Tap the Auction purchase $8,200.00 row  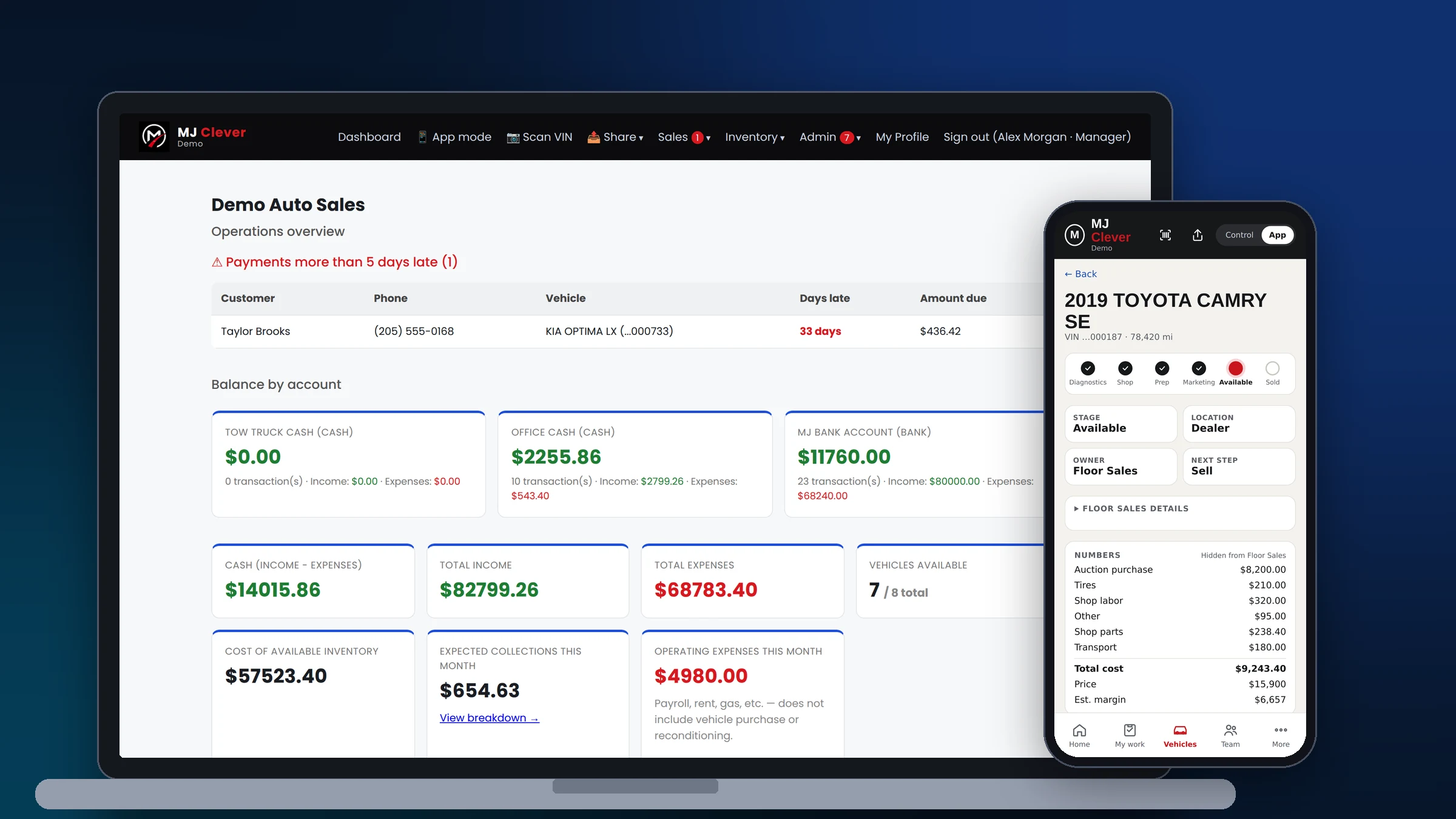pyautogui.click(x=1180, y=570)
